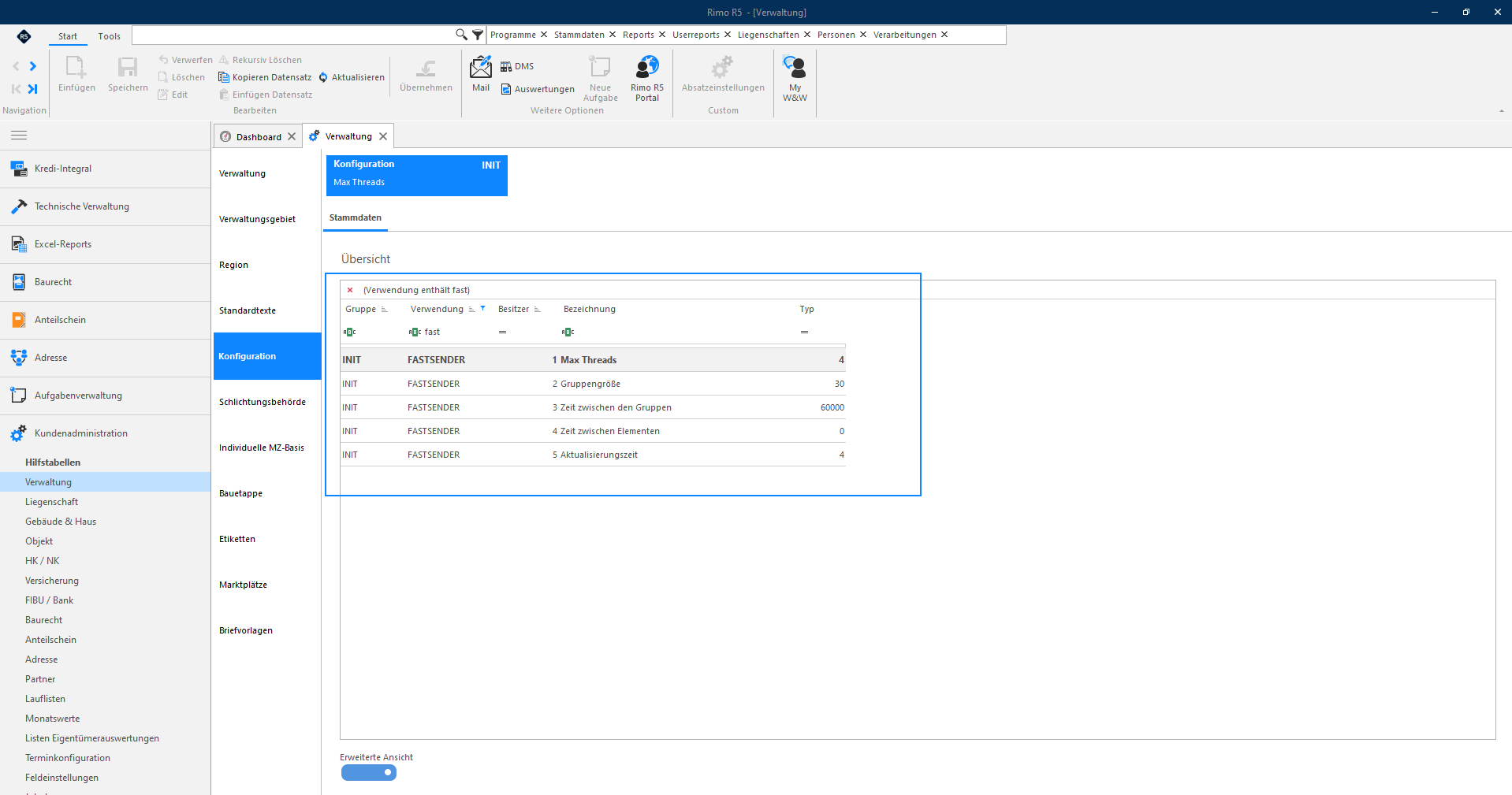Open Typ filter operator selector
1512x795 pixels.
[x=804, y=332]
